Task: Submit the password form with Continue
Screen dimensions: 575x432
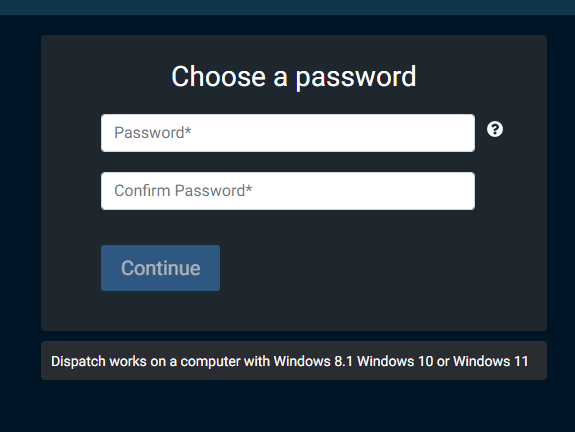Action: [x=160, y=268]
